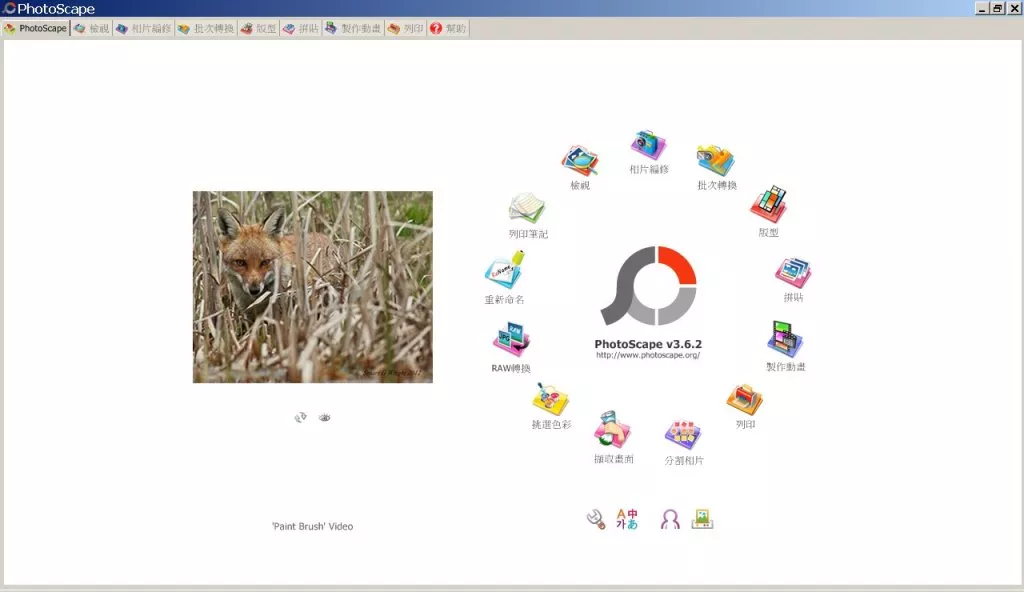Launch 製作動畫 animation icon in the circular menu
This screenshot has width=1024, height=592.
click(784, 339)
